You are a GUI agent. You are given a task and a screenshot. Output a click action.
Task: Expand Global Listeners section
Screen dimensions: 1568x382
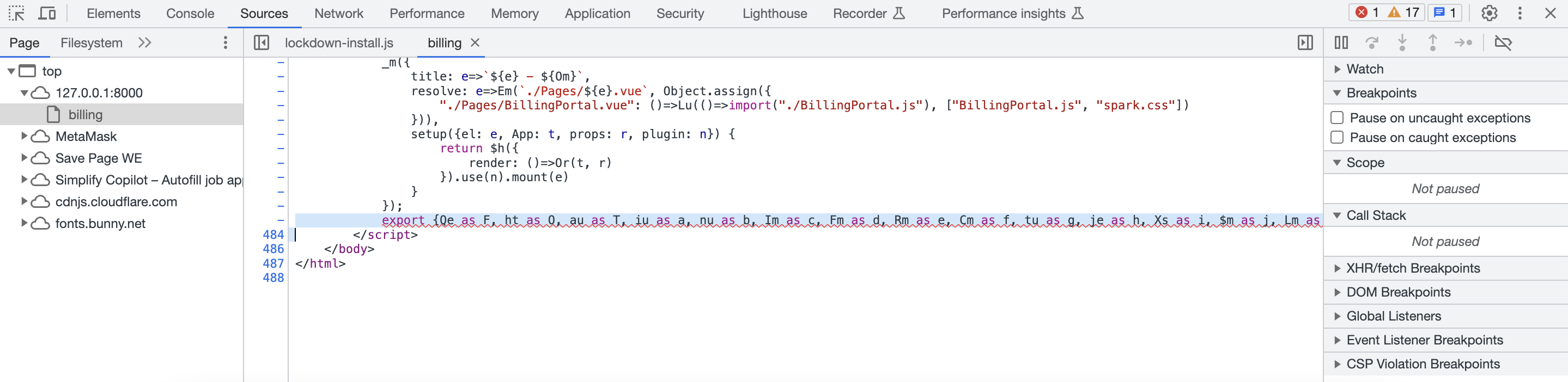[1338, 316]
